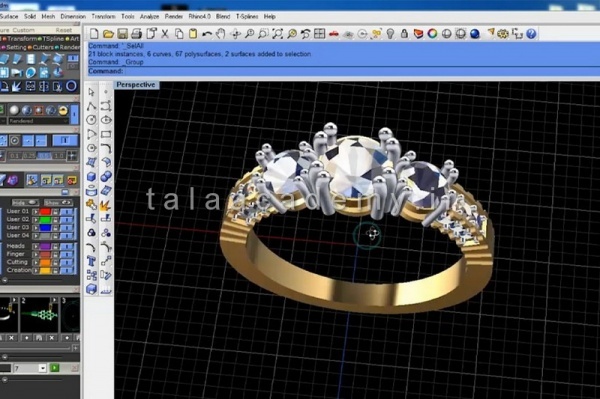Click the four viewports layout icon
600x399 pixels.
(319, 34)
